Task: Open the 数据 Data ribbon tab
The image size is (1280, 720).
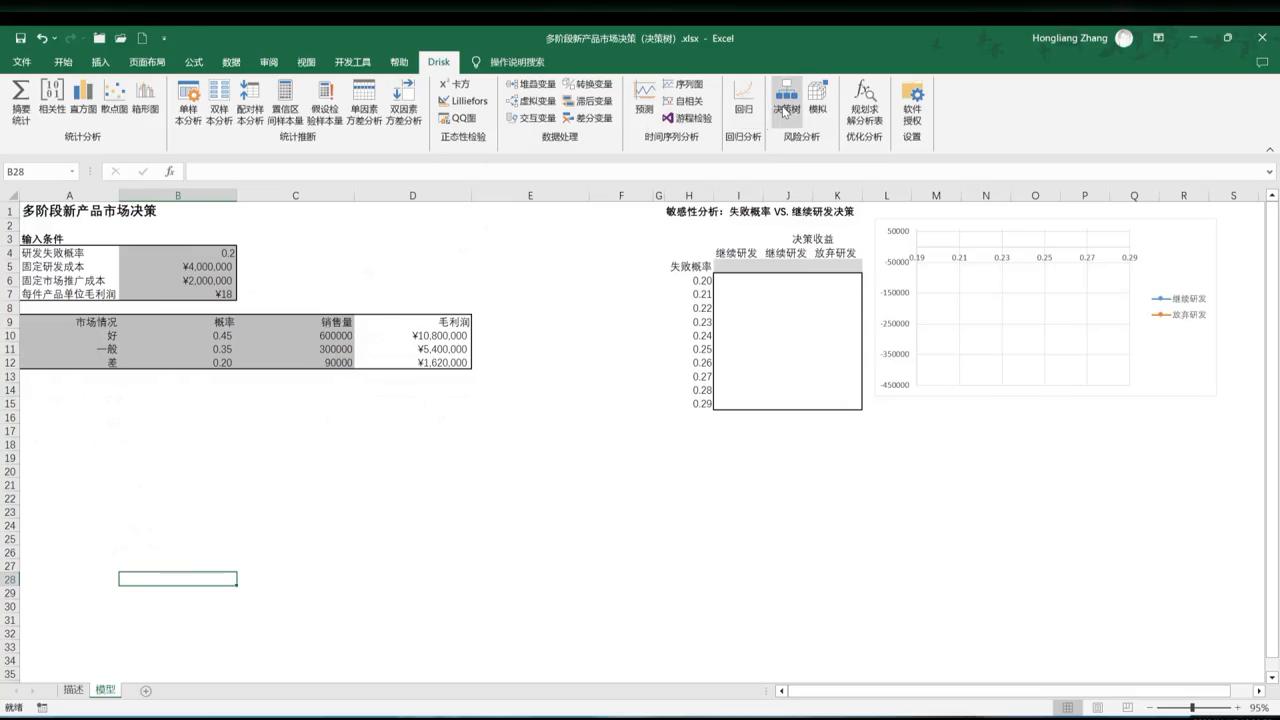Action: coord(231,62)
